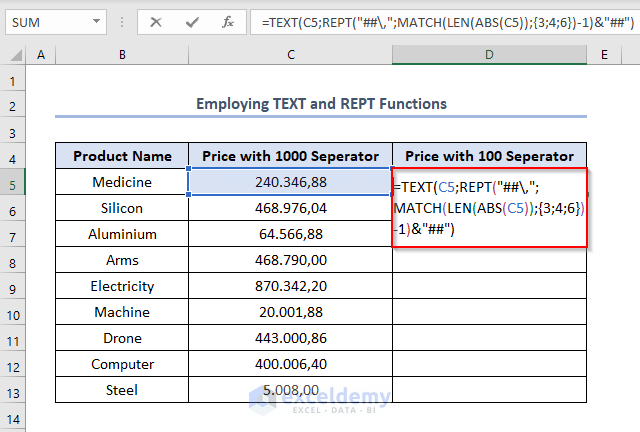Select column C header
Viewport: 640px width, 432px height.
(x=290, y=55)
